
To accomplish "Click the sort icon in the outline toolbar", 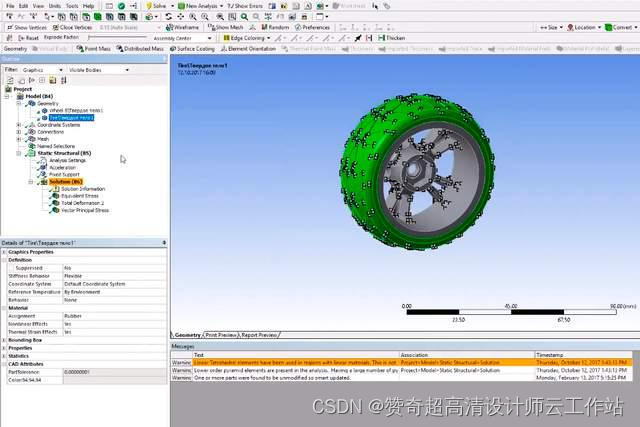I will pos(64,80).
